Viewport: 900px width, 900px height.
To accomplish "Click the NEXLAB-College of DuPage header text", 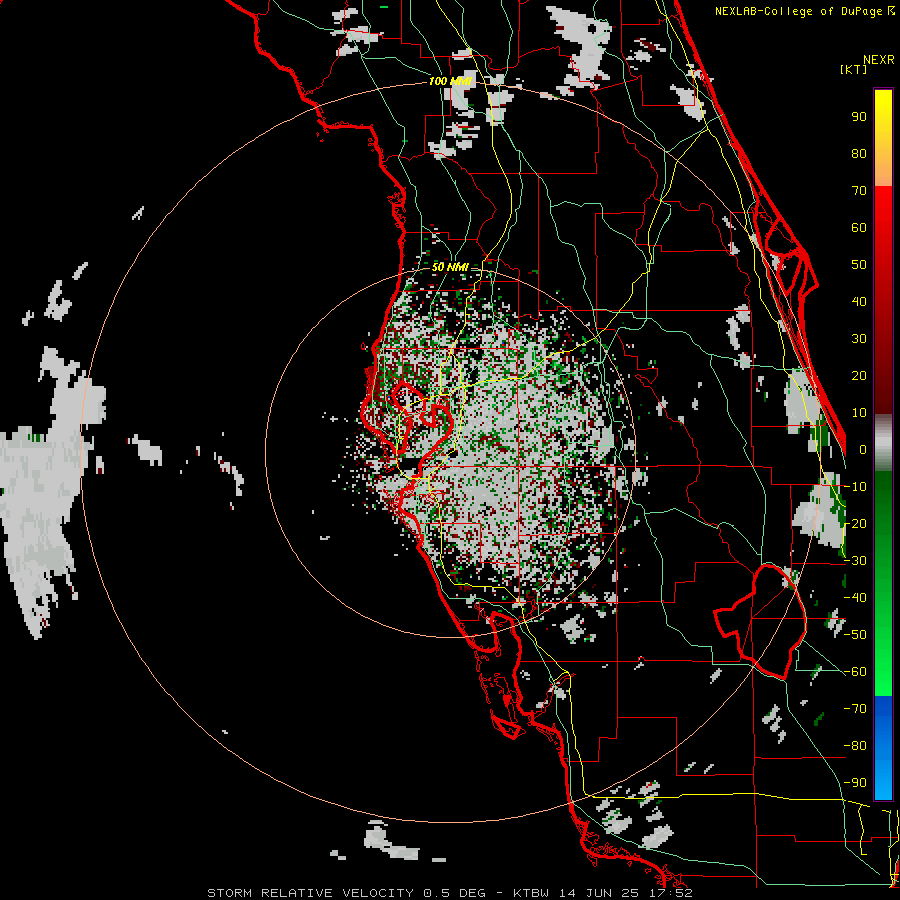I will [804, 11].
